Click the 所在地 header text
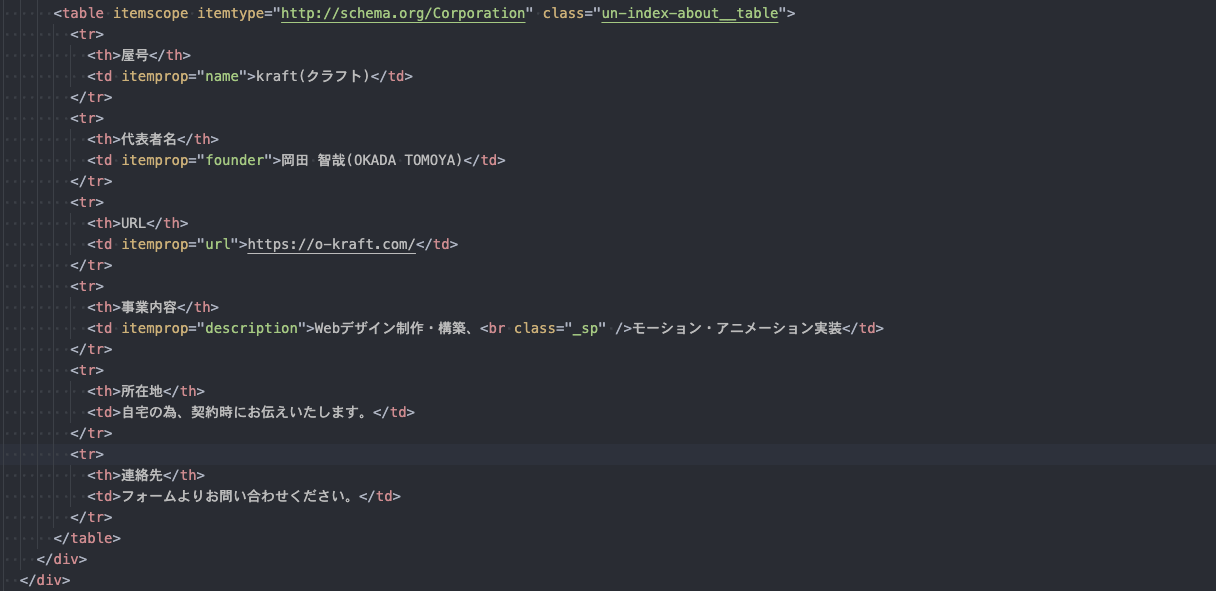 (141, 392)
